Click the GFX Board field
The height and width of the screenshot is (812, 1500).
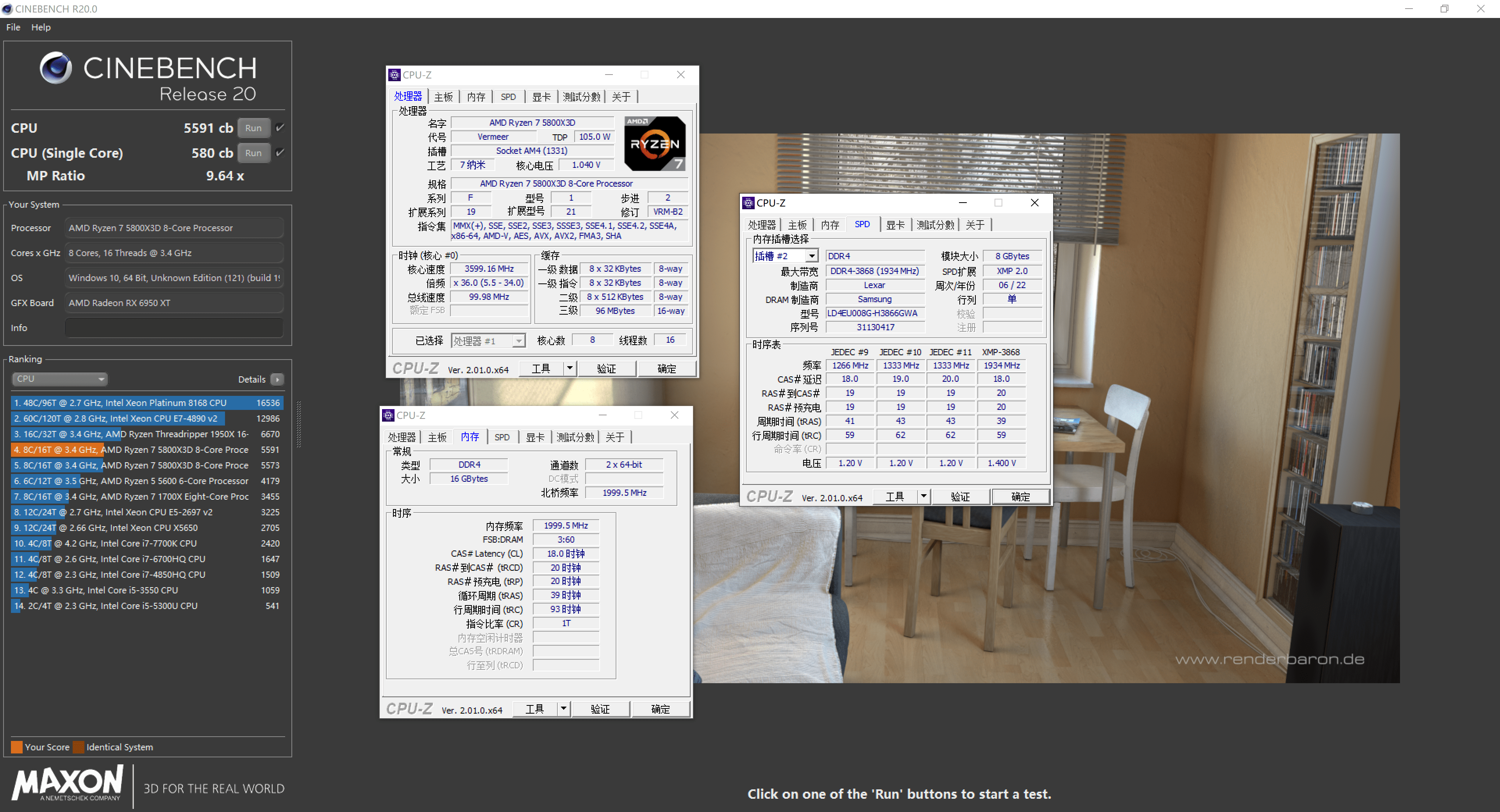pyautogui.click(x=174, y=303)
